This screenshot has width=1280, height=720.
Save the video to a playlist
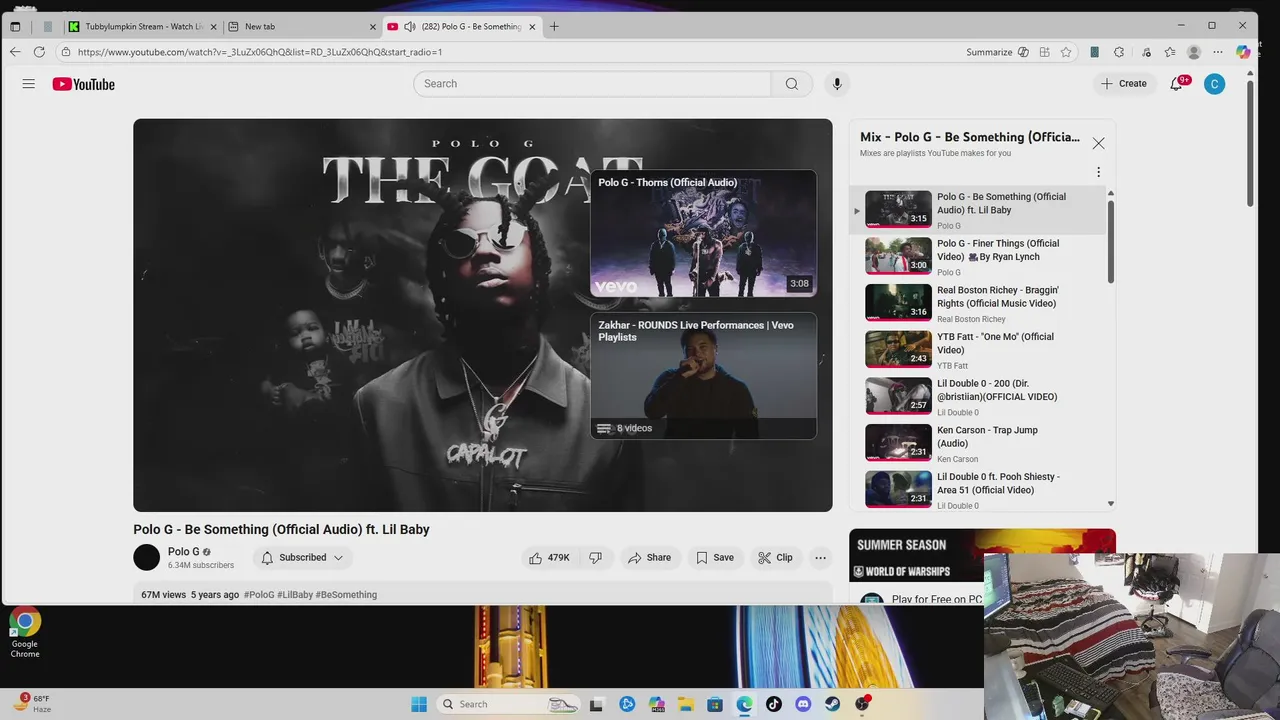[715, 558]
